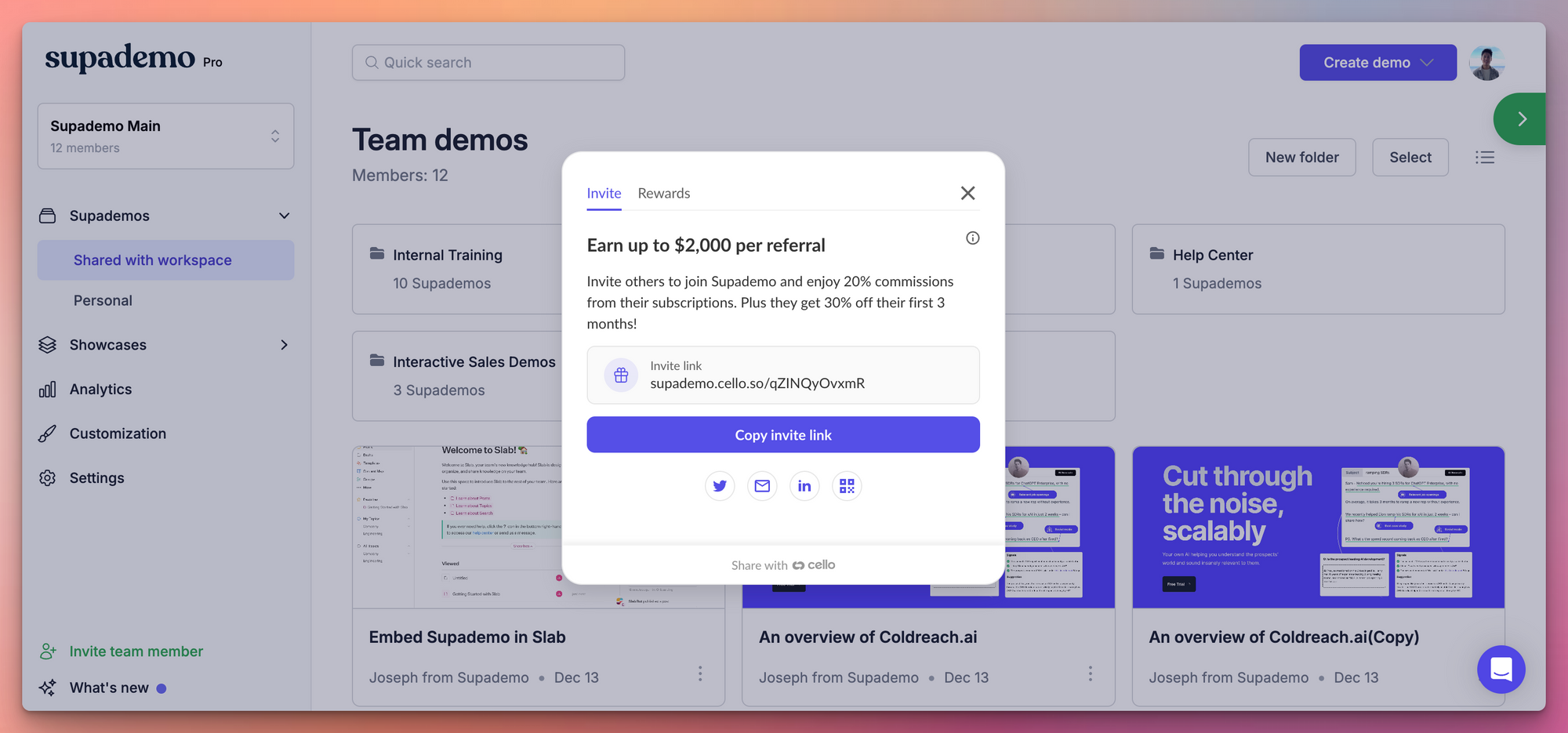Click the Analytics label in sidebar
Image resolution: width=1568 pixels, height=733 pixels.
point(100,390)
